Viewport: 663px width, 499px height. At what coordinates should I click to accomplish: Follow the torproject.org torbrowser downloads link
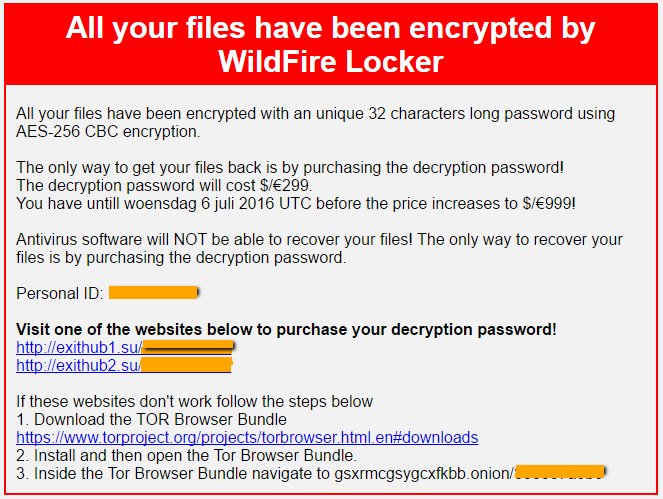[x=247, y=437]
